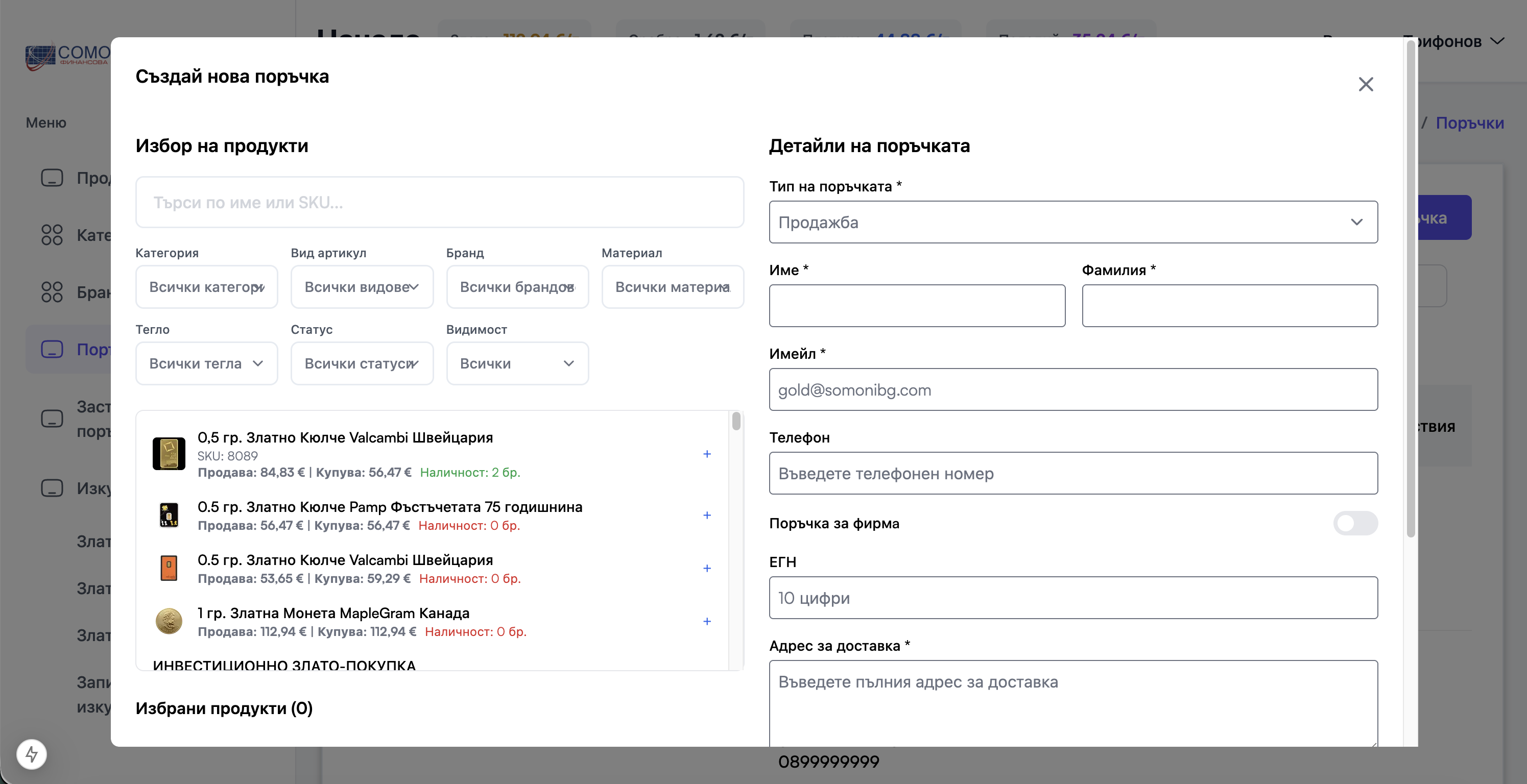
Task: Open the Категория filter dropdown
Action: pos(206,287)
